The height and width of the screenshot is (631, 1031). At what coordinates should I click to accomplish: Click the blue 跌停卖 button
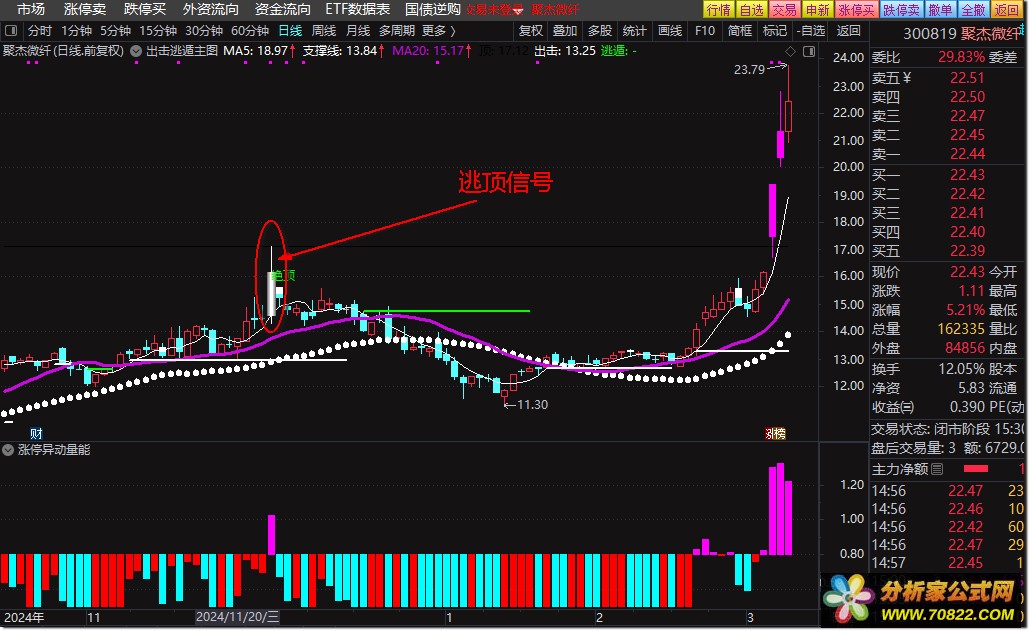(x=901, y=10)
